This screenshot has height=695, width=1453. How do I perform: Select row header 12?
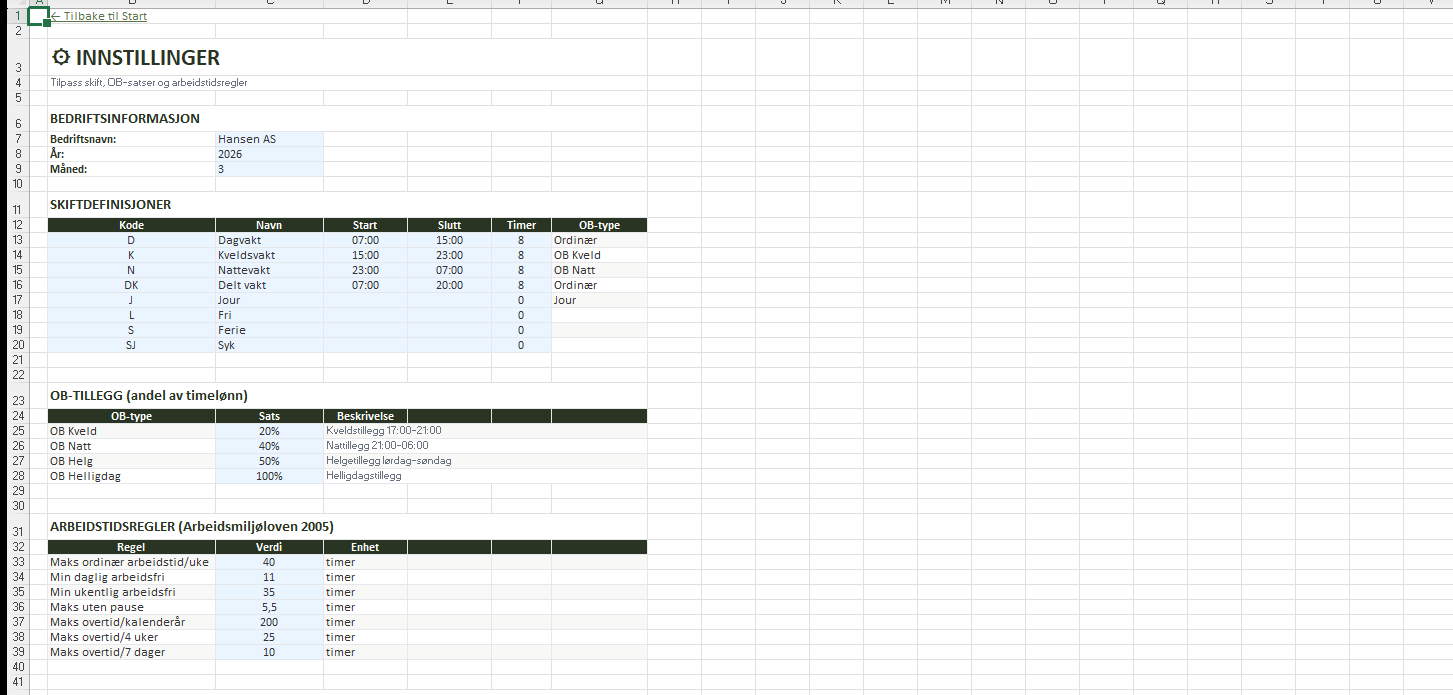tap(18, 225)
